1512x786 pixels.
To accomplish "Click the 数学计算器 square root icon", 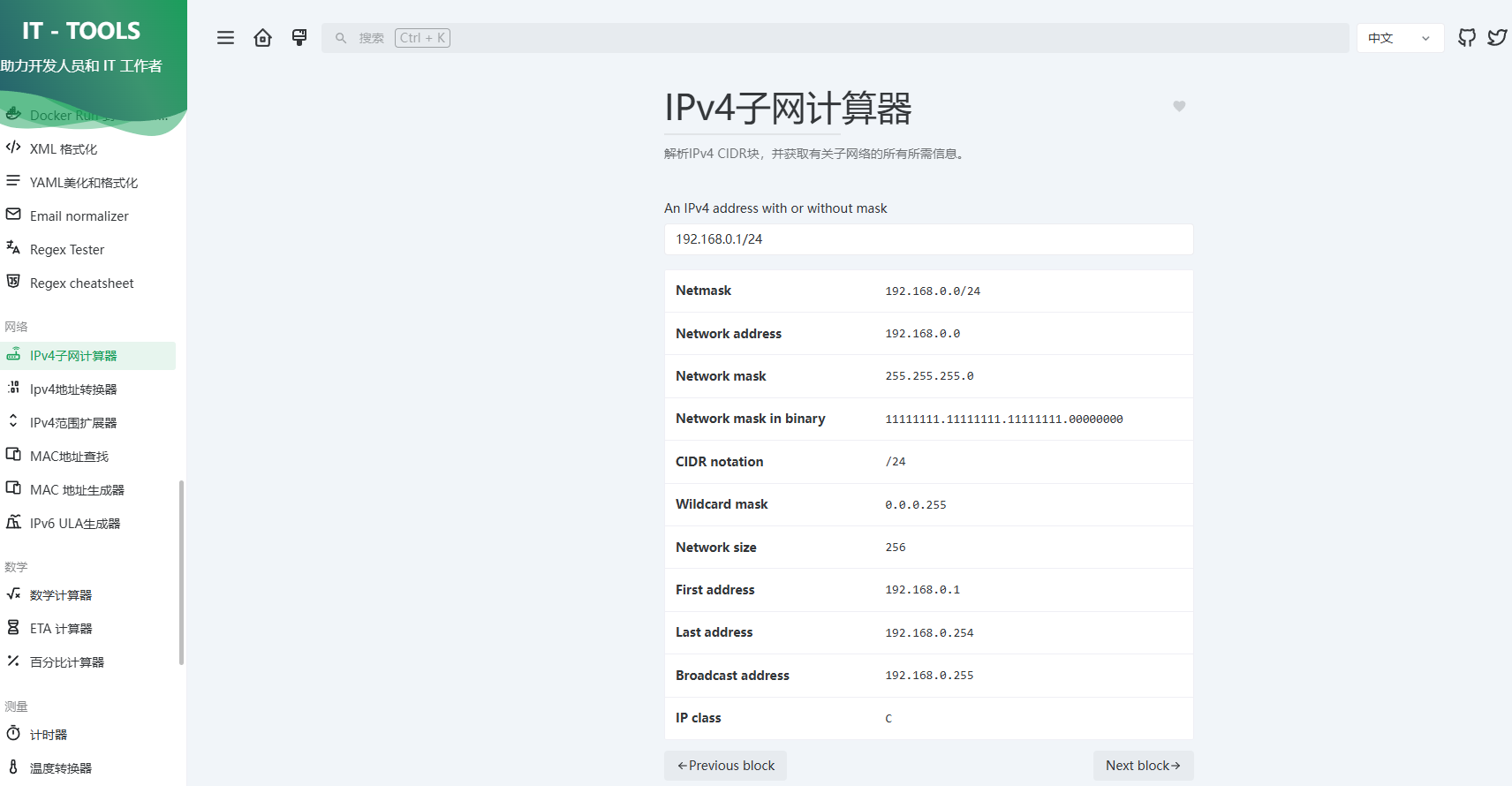I will click(13, 594).
